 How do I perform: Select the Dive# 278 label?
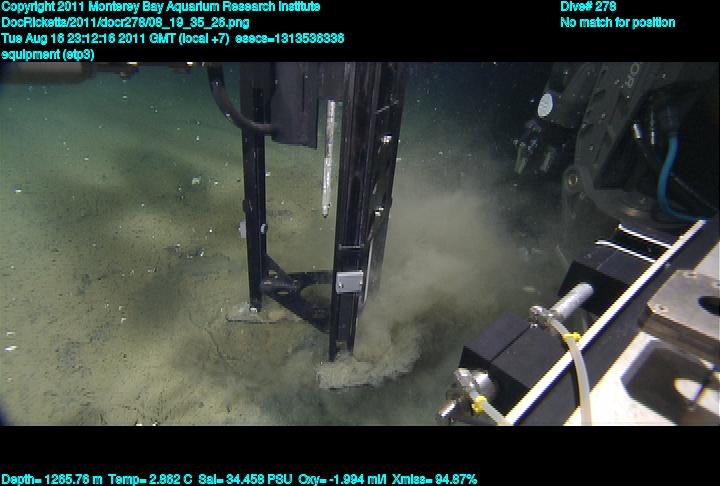(x=588, y=7)
